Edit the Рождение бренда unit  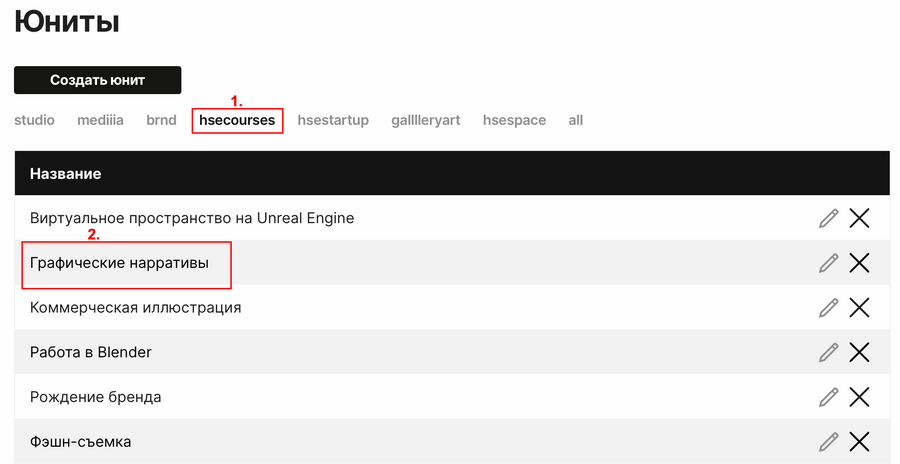click(828, 397)
